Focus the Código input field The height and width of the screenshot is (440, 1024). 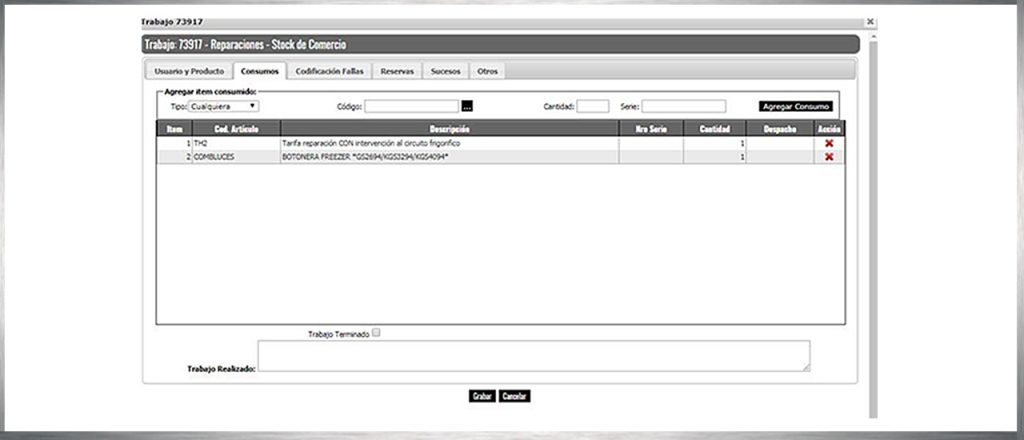pyautogui.click(x=411, y=106)
